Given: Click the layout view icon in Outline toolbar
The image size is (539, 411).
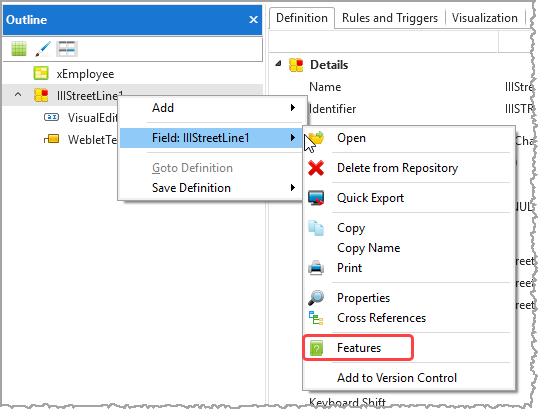Looking at the screenshot, I should click(x=67, y=48).
